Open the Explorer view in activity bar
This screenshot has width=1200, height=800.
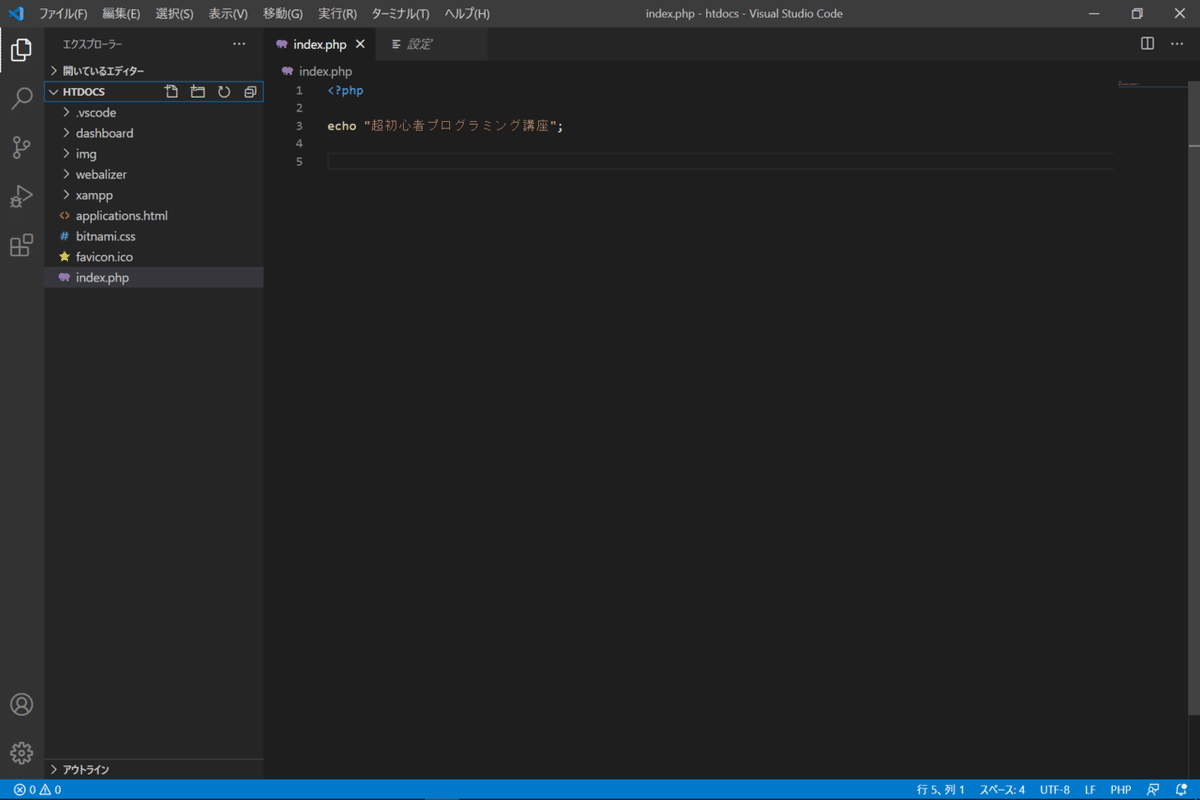click(21, 49)
